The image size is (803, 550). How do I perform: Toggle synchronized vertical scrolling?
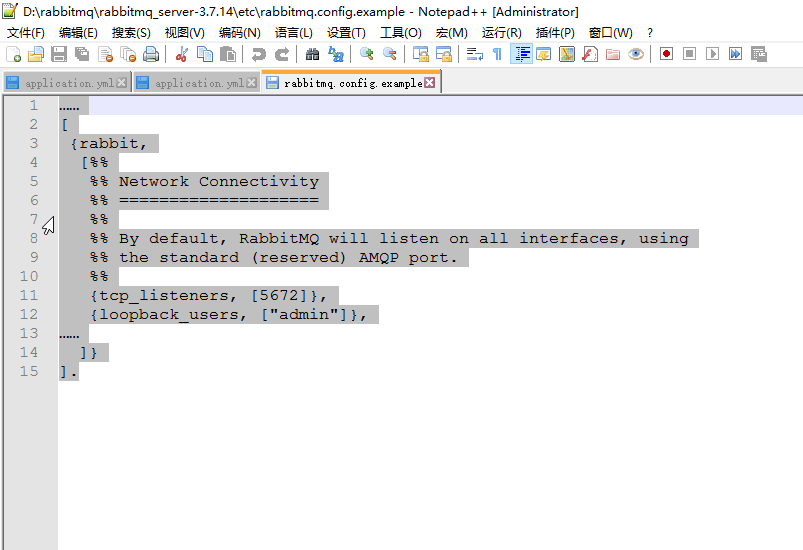point(421,54)
